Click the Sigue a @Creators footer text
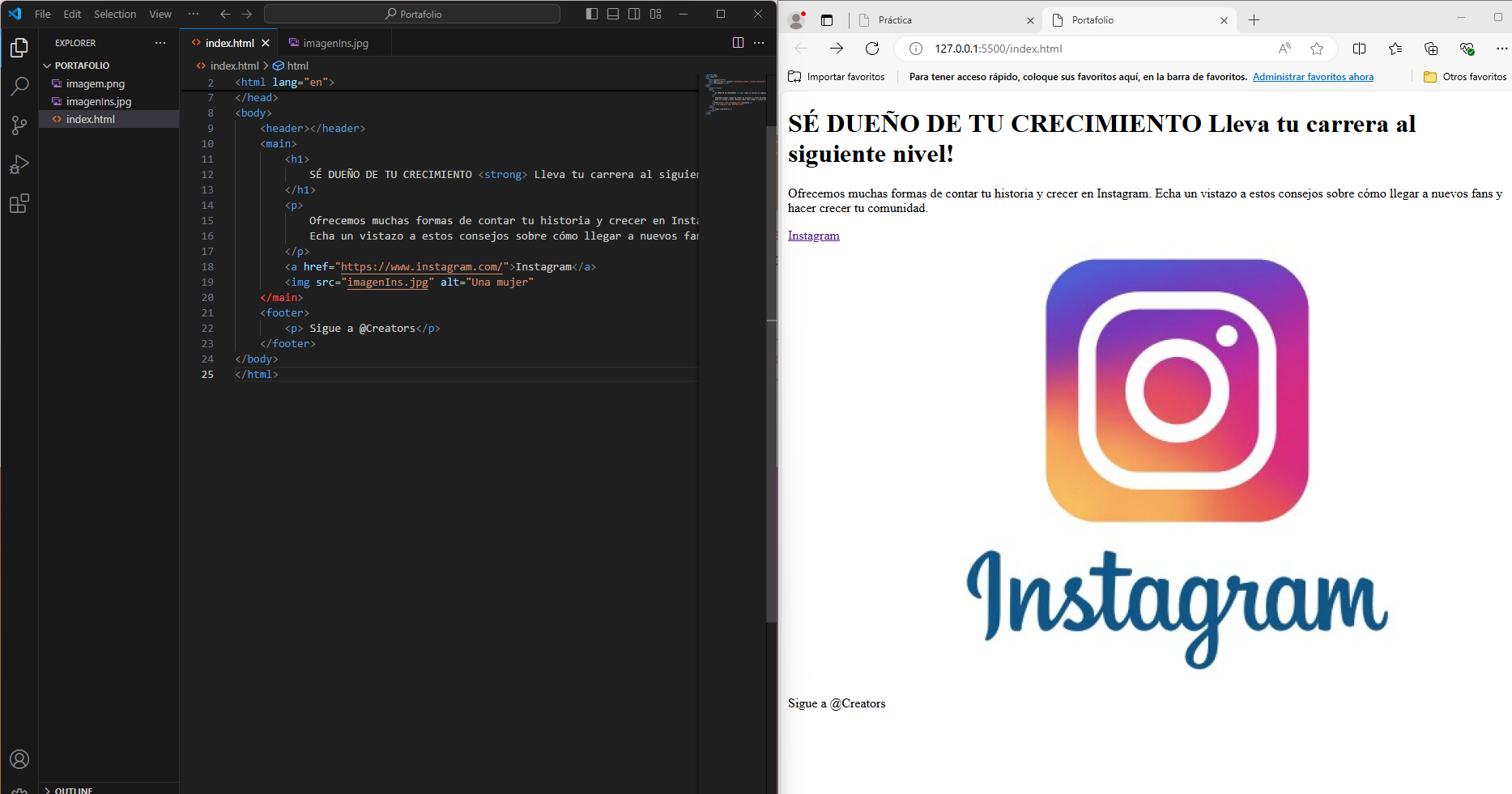The image size is (1512, 794). (837, 703)
